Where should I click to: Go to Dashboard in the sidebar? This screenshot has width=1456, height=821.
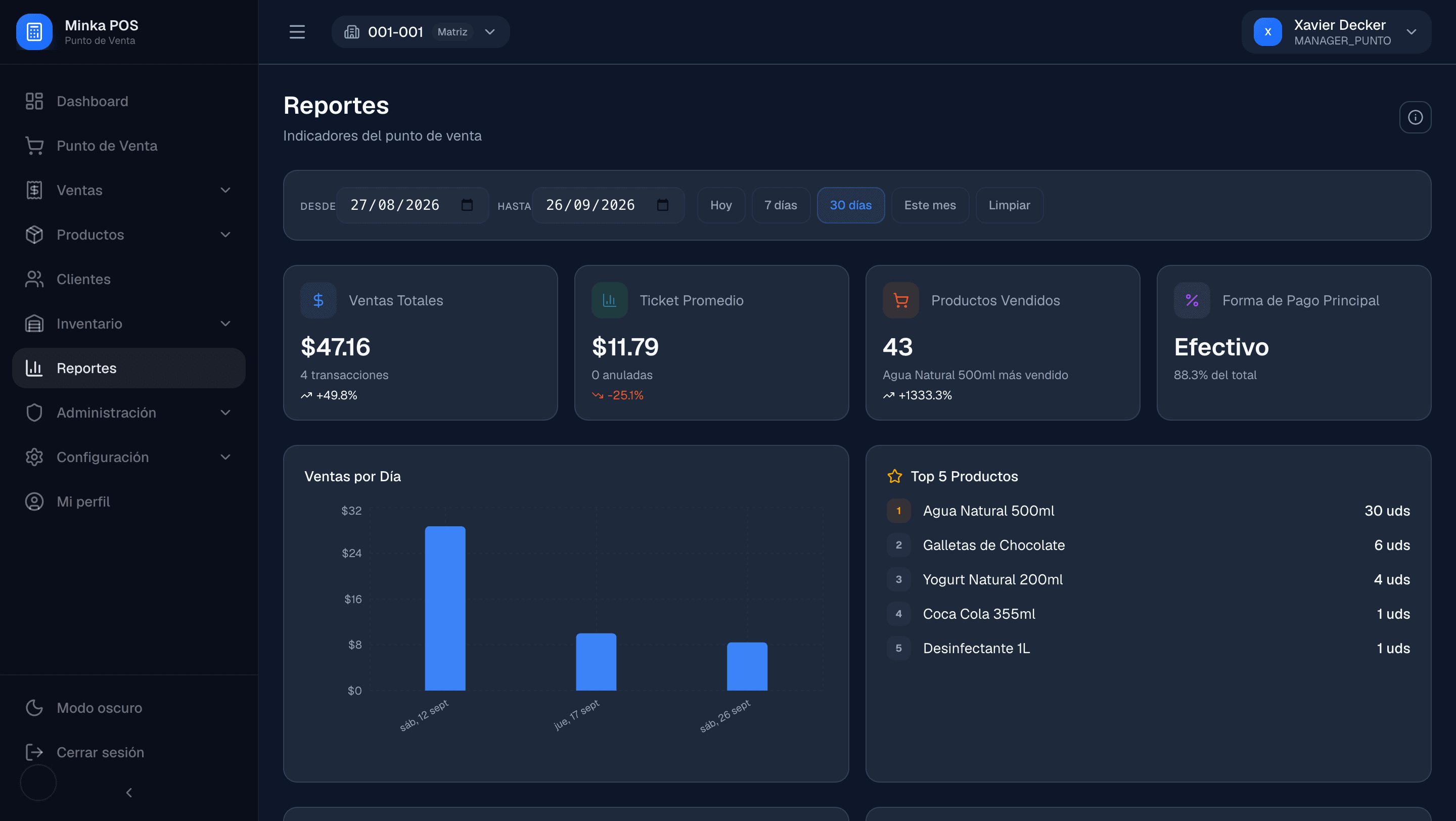pyautogui.click(x=129, y=101)
